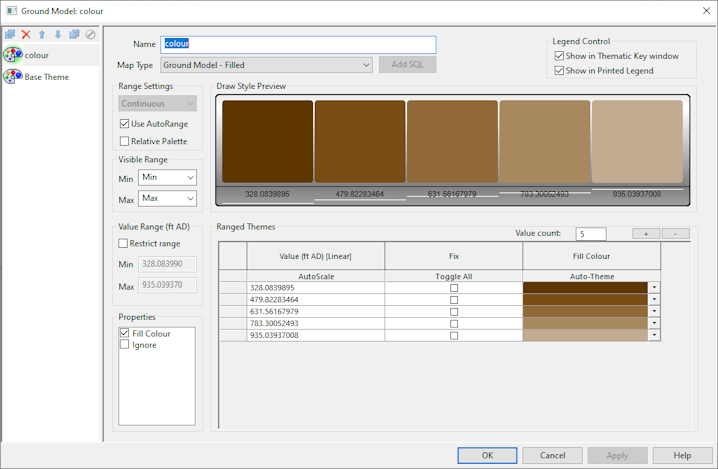
Task: Click the darkest brown preview swatch
Action: 267,140
